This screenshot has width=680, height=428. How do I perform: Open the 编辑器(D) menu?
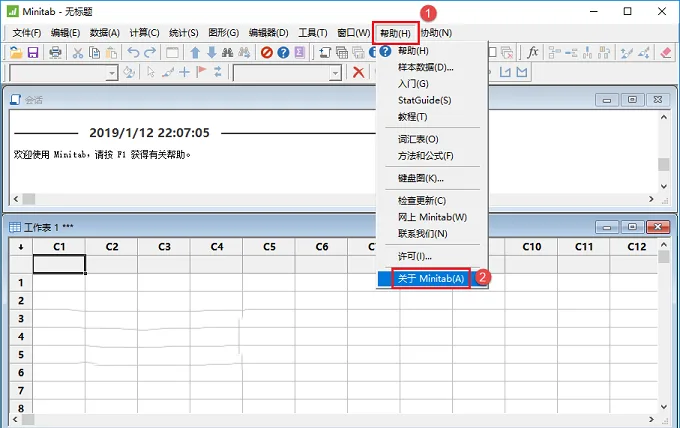point(268,33)
